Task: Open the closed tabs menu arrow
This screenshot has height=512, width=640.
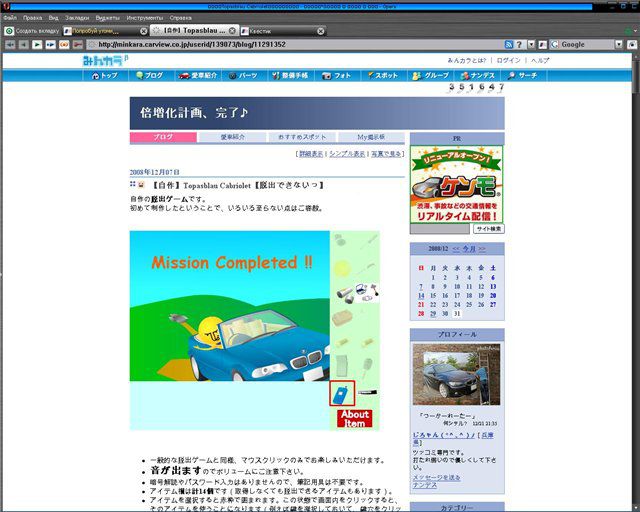Action: 636,31
